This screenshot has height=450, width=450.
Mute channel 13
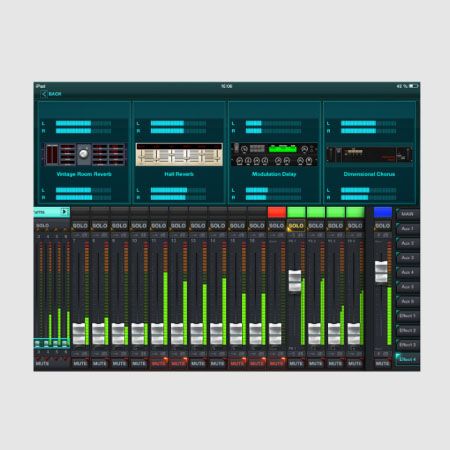coord(198,363)
